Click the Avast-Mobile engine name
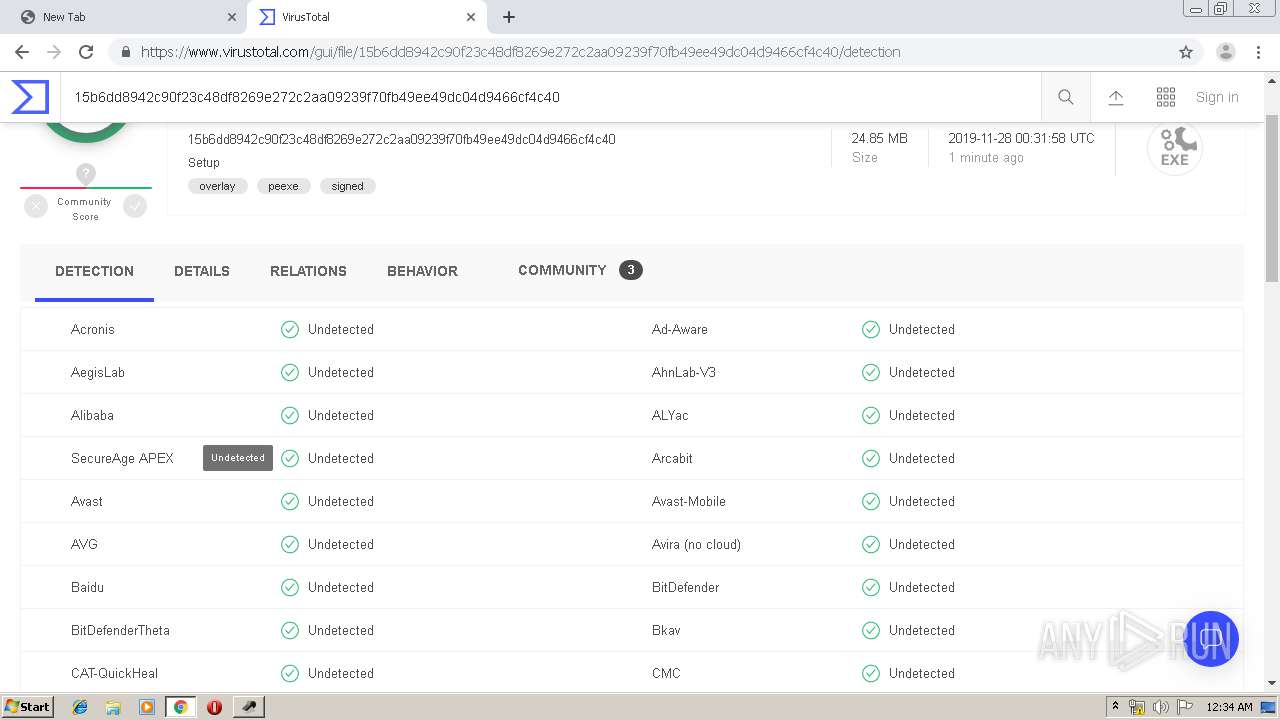This screenshot has width=1280, height=720. point(689,501)
